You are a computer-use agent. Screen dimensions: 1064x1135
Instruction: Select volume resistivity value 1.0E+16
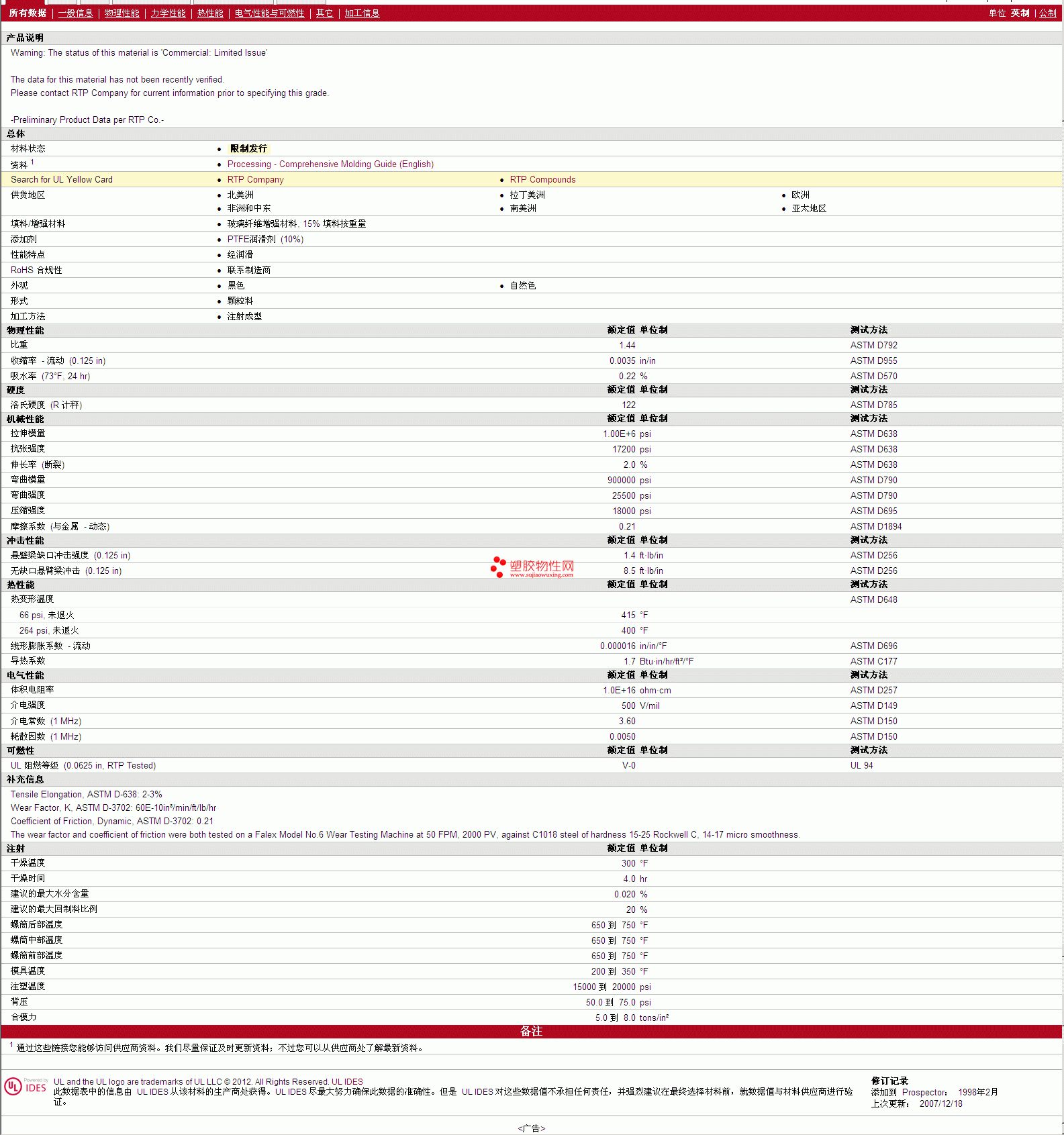click(619, 690)
